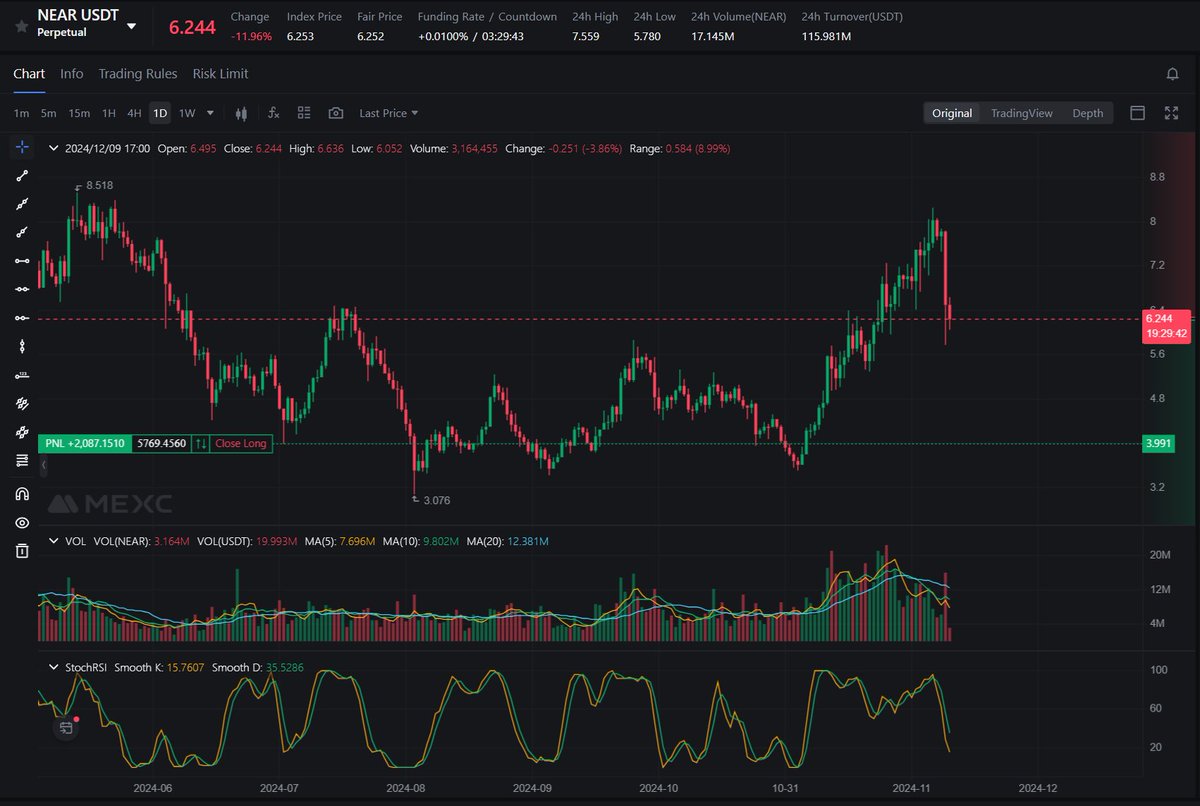Switch to the Chart tab
The height and width of the screenshot is (806, 1200).
29,74
